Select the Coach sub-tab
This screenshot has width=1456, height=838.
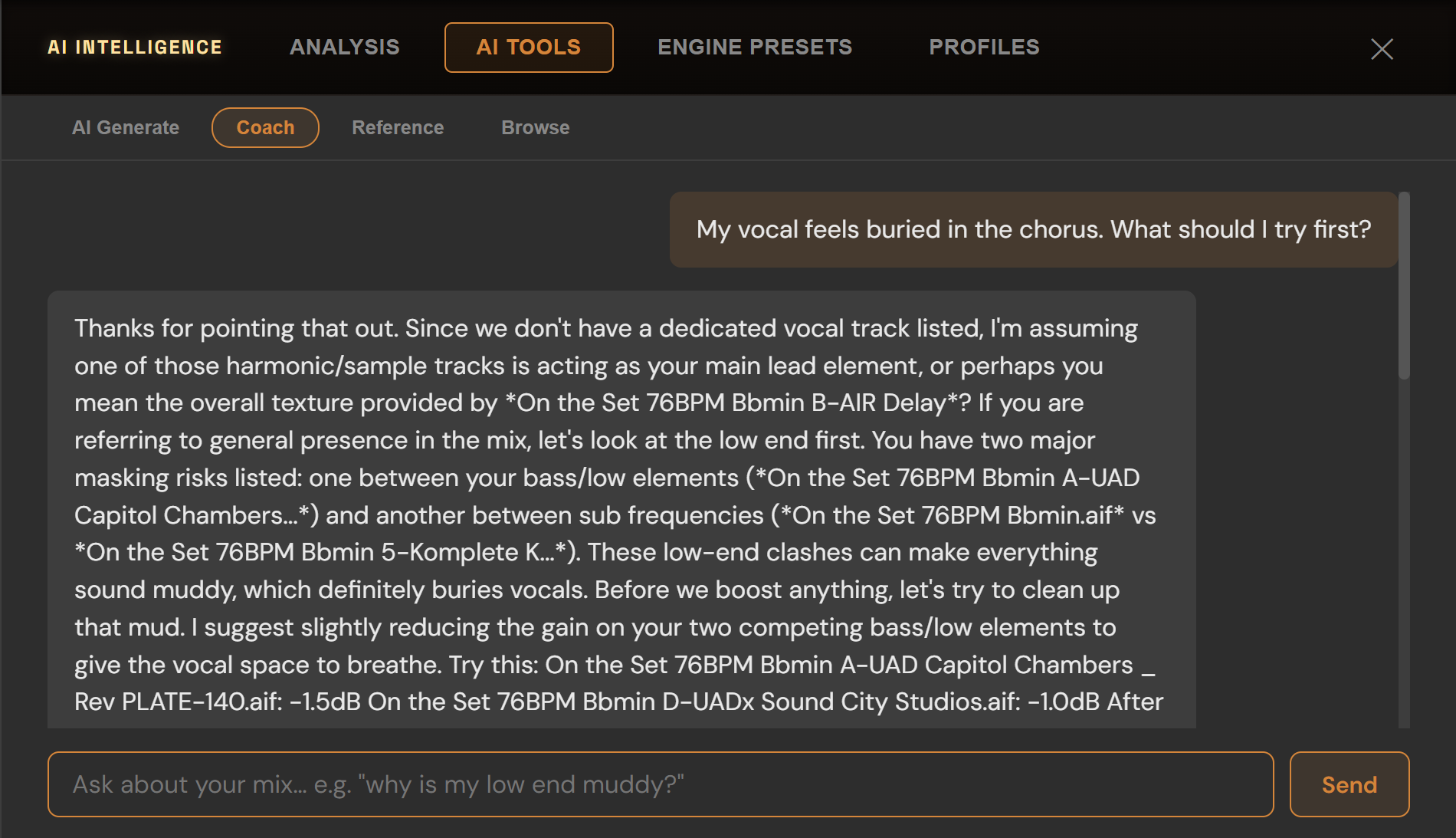[265, 128]
